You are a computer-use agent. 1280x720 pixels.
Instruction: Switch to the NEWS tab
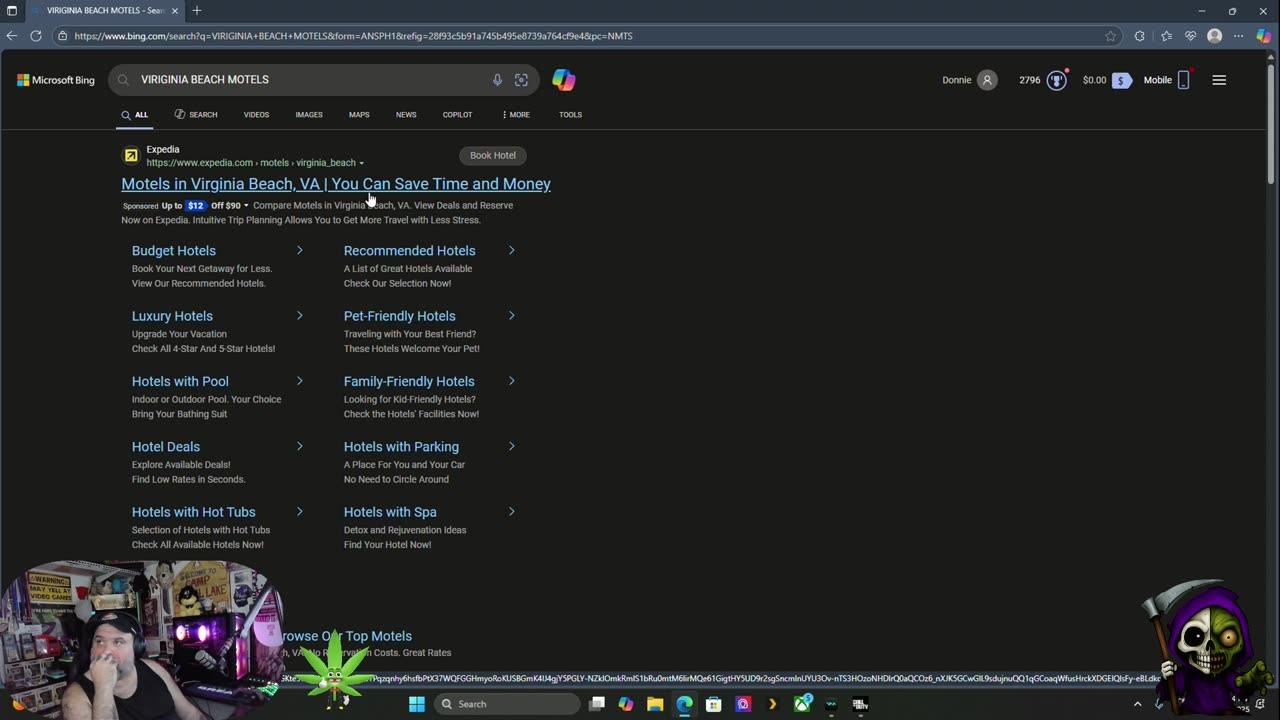point(406,115)
